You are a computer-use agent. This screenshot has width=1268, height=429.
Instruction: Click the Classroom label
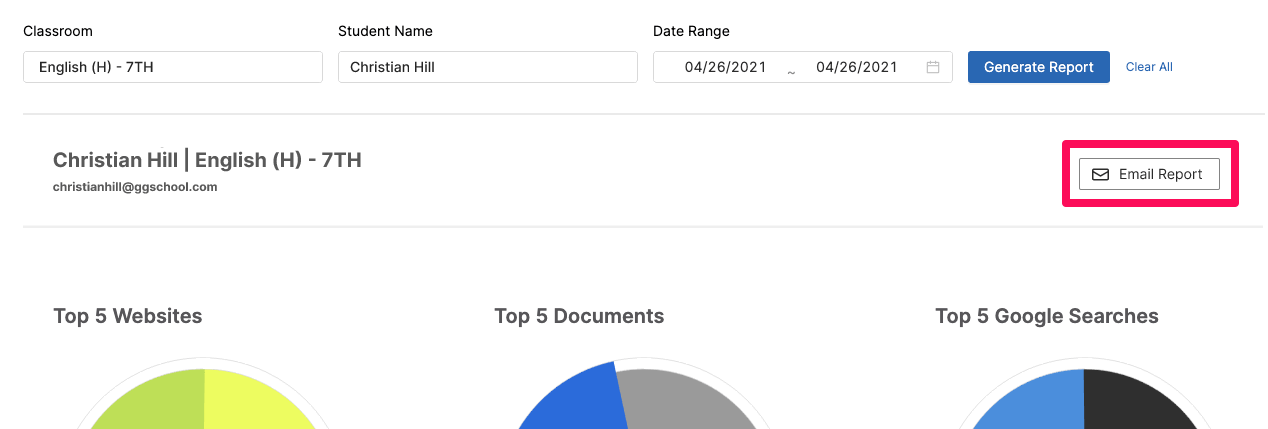click(x=57, y=31)
